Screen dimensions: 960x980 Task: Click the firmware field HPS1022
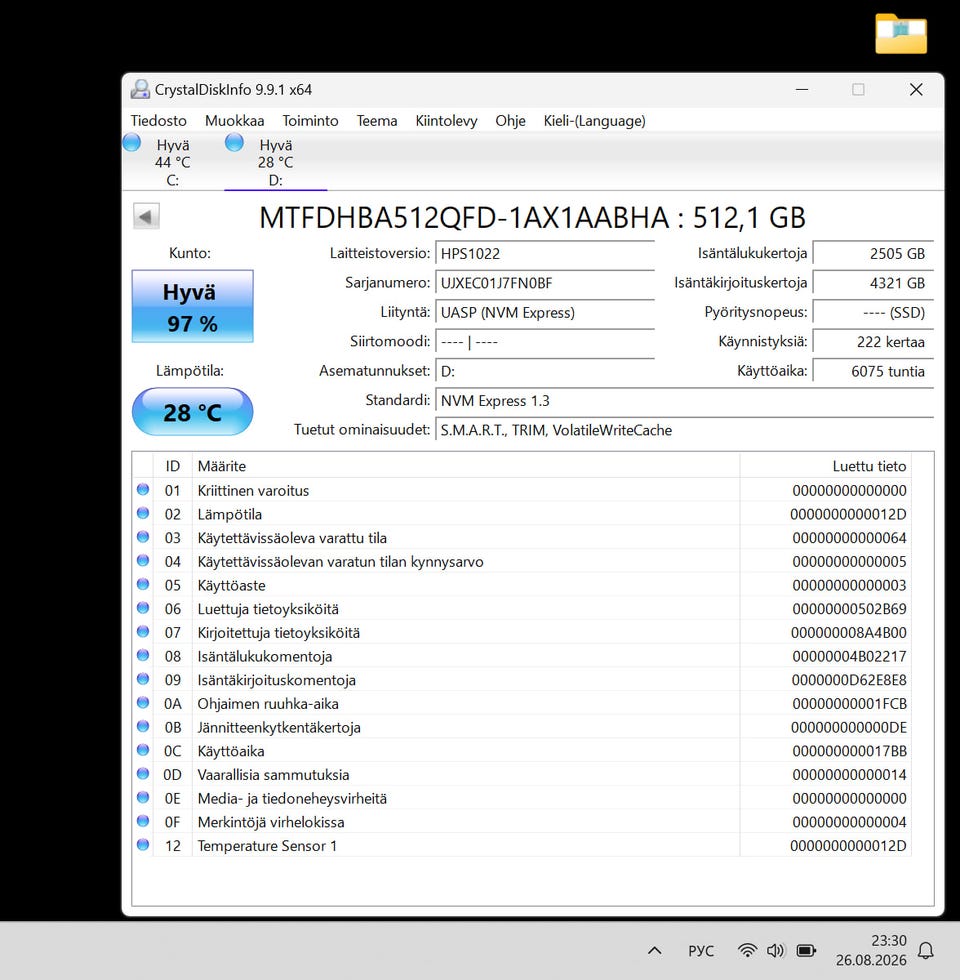point(544,254)
